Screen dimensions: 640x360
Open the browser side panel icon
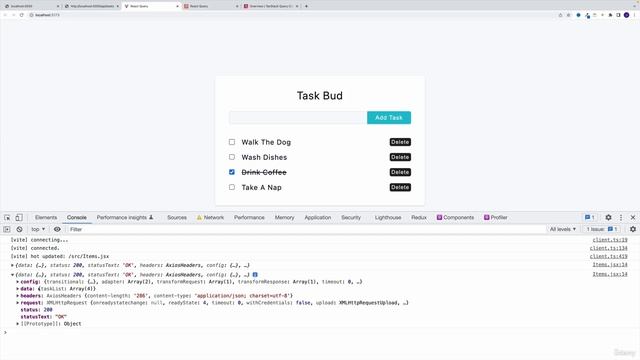618,15
